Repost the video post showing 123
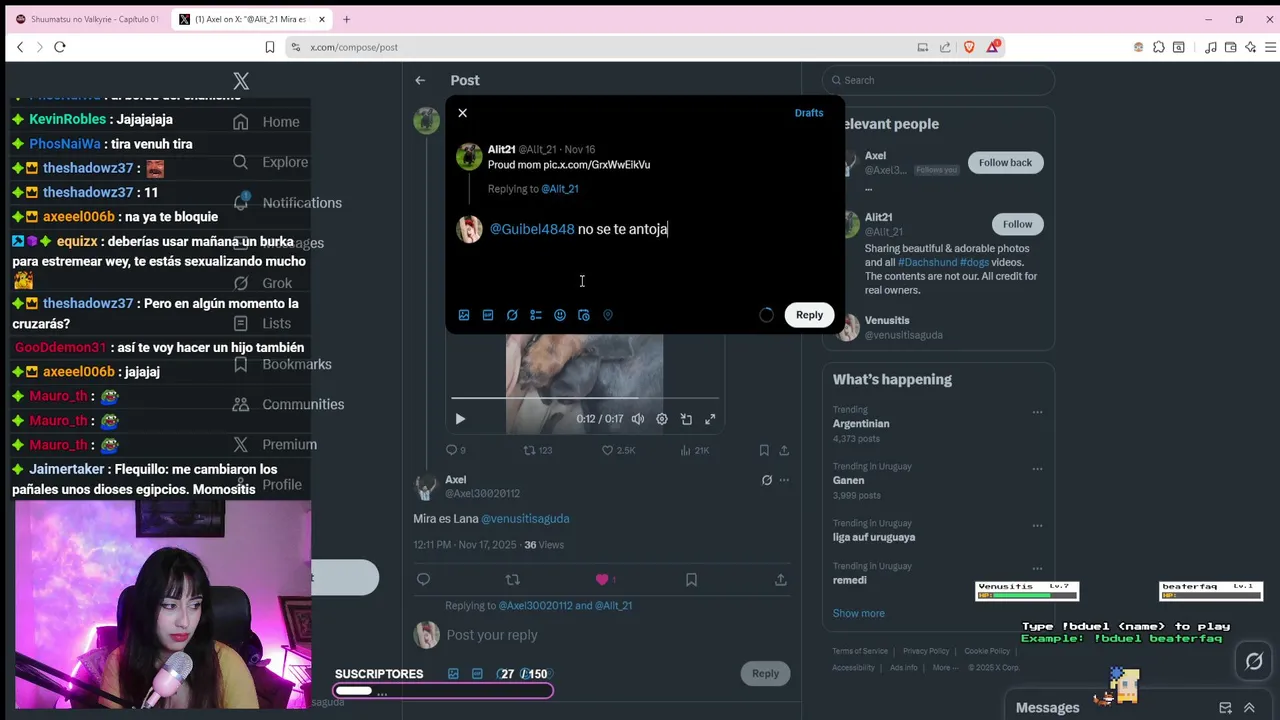Screen dimensions: 1280x720 (x=538, y=451)
